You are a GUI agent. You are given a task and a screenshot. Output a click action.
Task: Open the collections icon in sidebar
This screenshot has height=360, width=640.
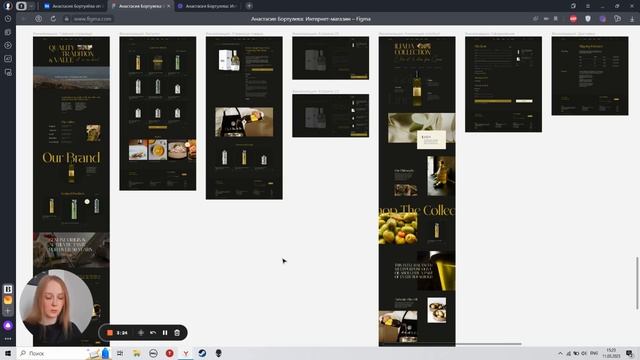tap(8, 32)
